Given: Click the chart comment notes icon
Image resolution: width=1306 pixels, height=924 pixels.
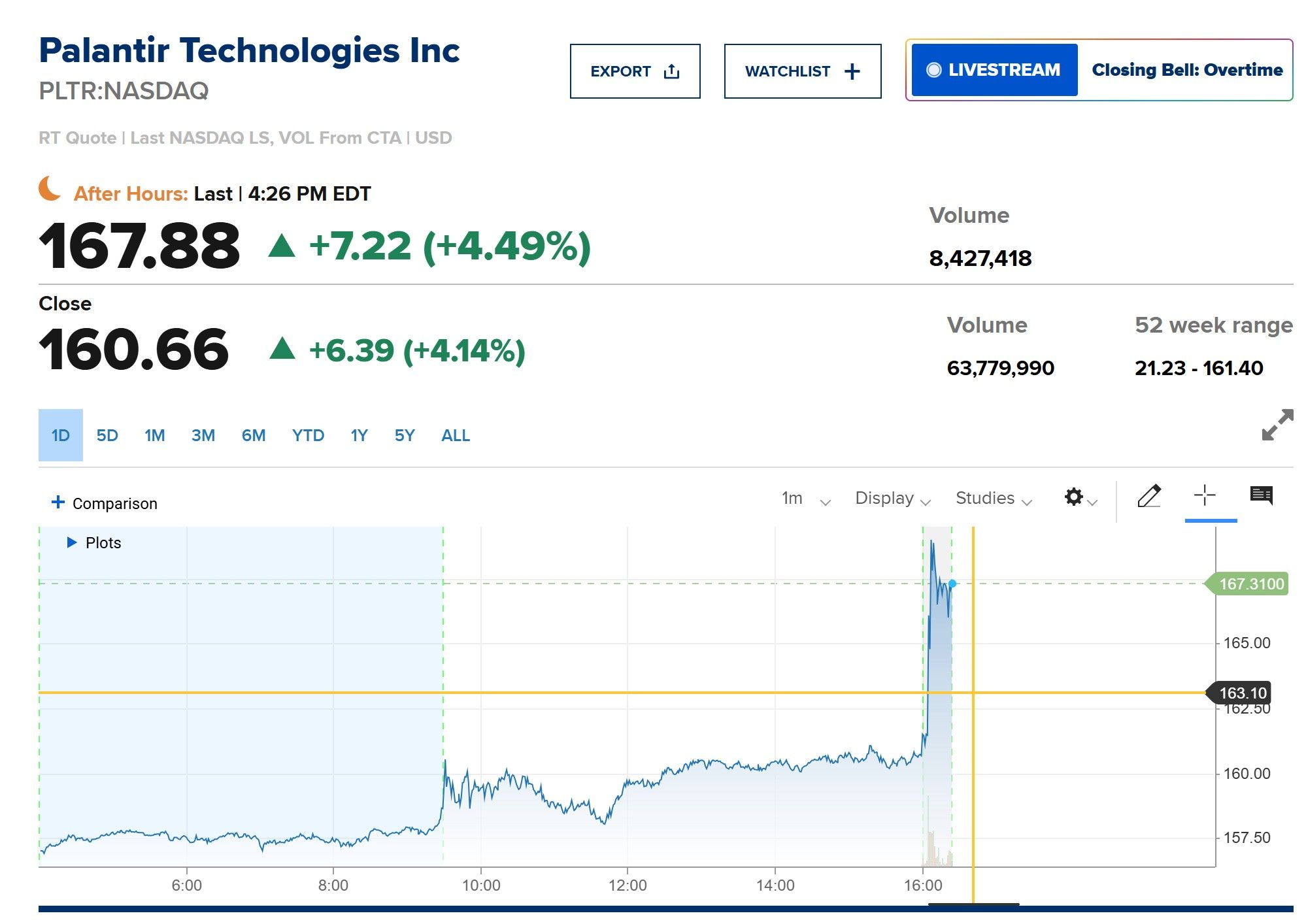Looking at the screenshot, I should coord(1261,495).
